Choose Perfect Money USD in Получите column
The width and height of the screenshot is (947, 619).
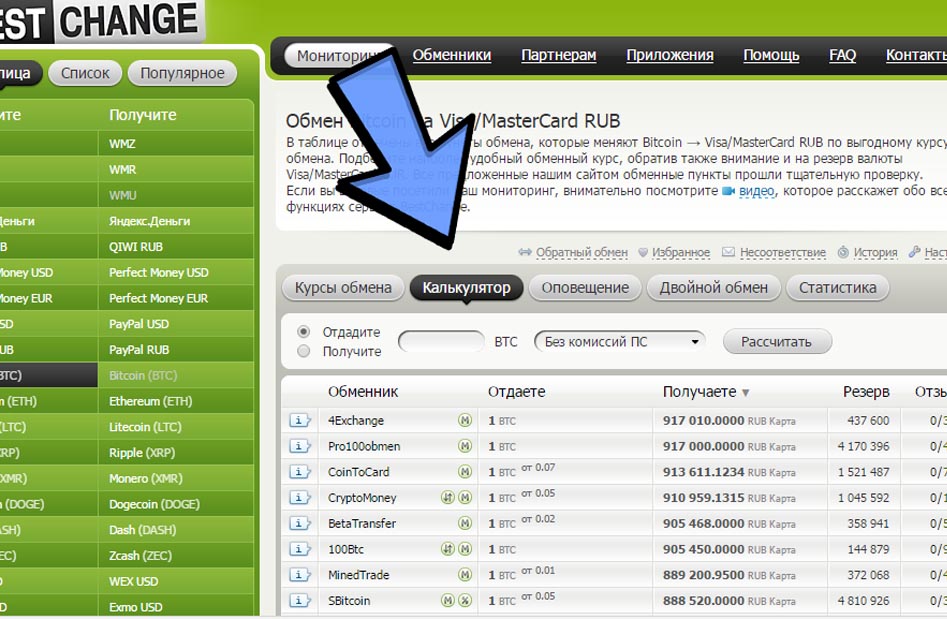(176, 272)
